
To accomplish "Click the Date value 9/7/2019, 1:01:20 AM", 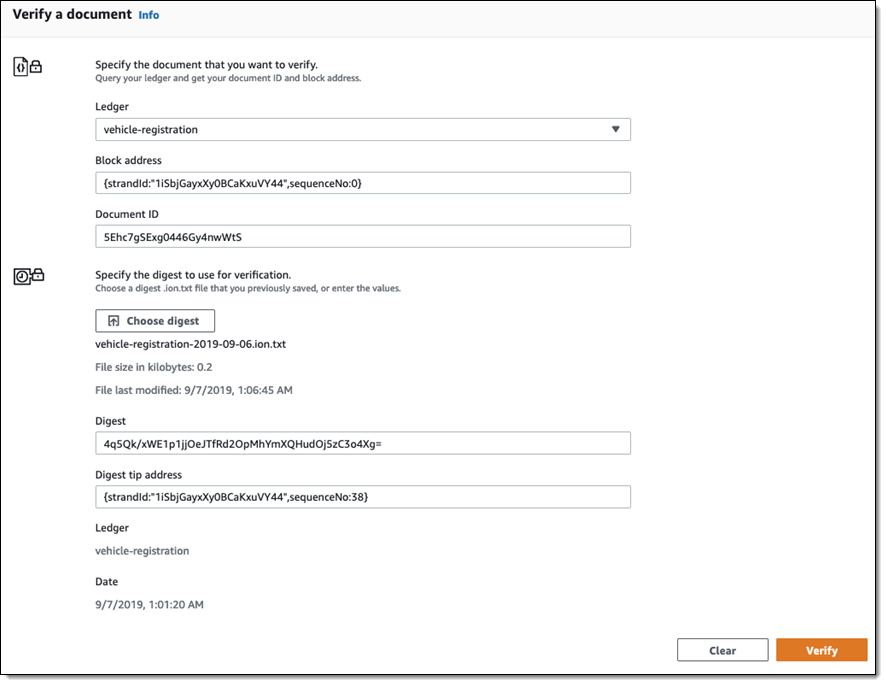I will pyautogui.click(x=149, y=604).
